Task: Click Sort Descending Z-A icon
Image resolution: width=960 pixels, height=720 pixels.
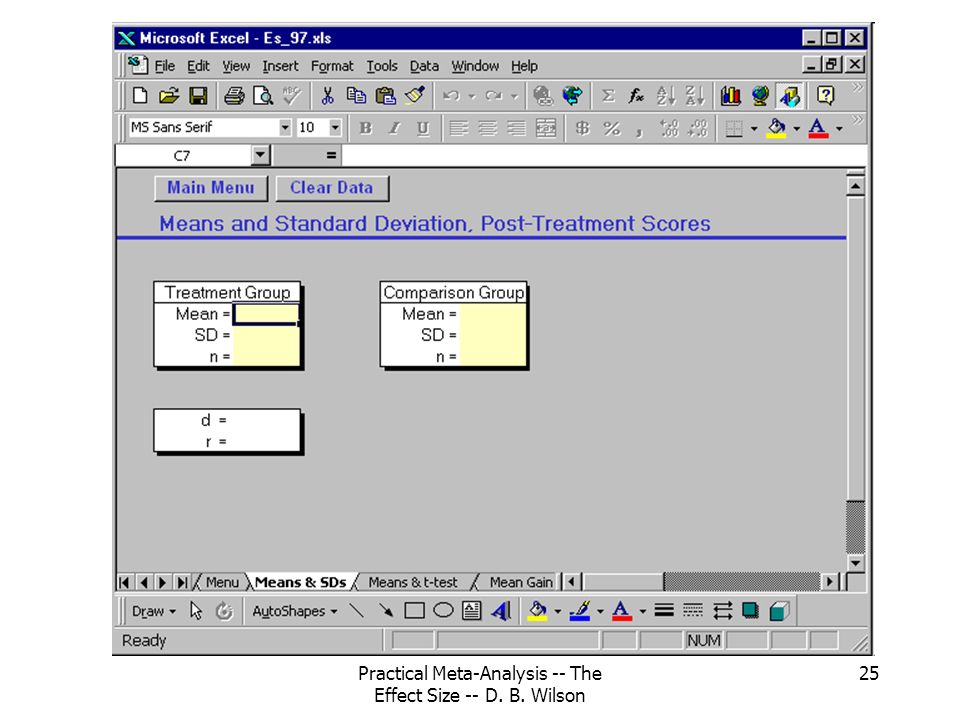Action: click(x=695, y=96)
